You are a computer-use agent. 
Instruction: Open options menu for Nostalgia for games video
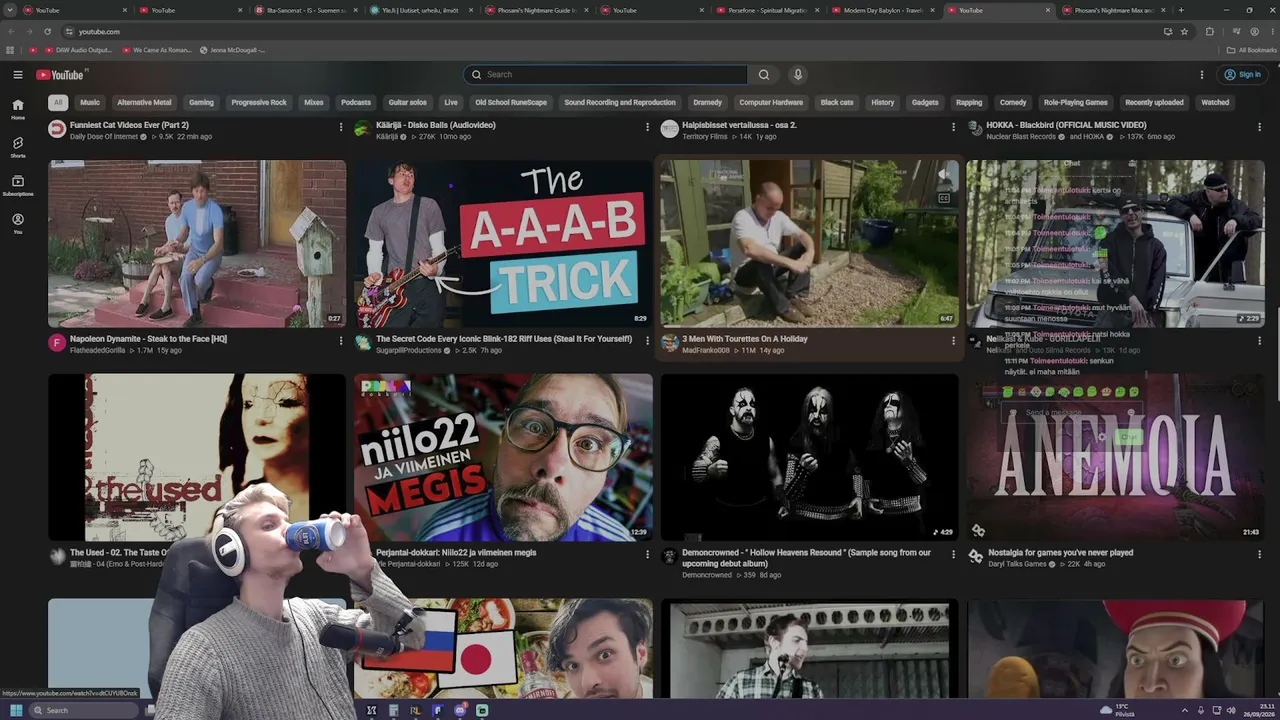[x=1259, y=554]
